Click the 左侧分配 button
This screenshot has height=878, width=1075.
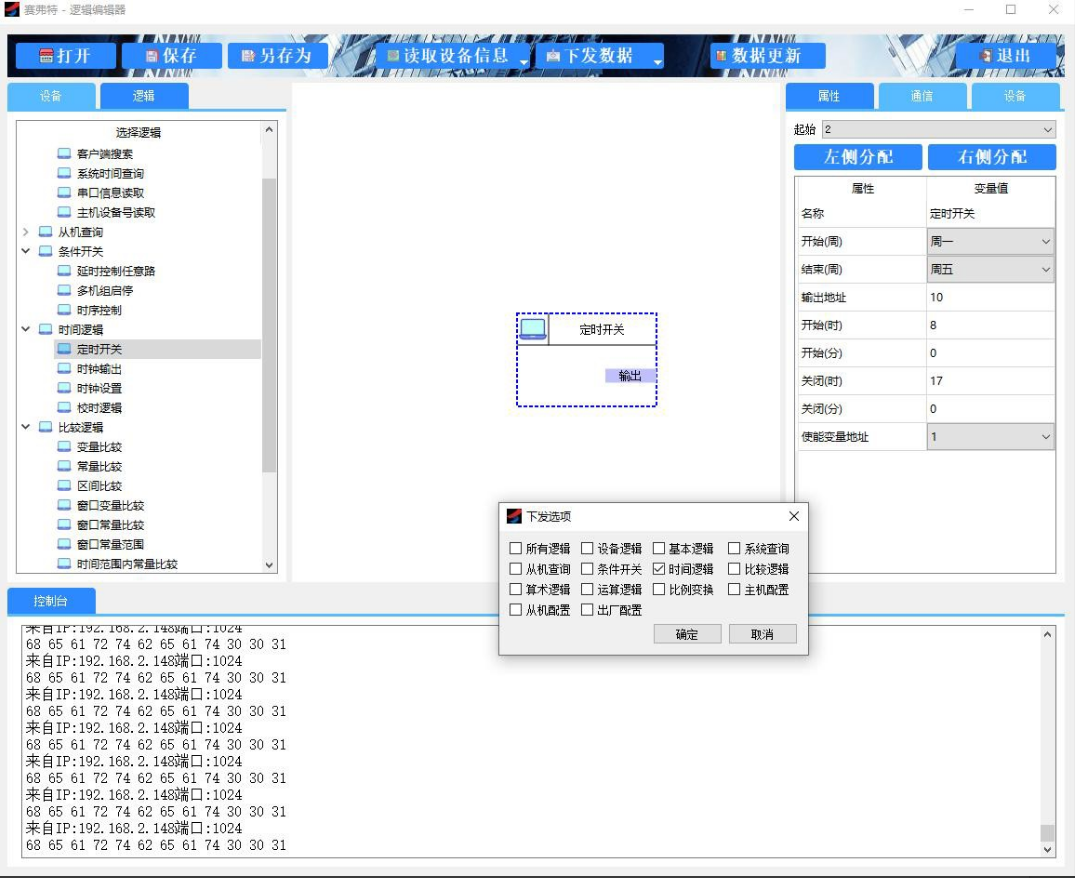point(857,157)
